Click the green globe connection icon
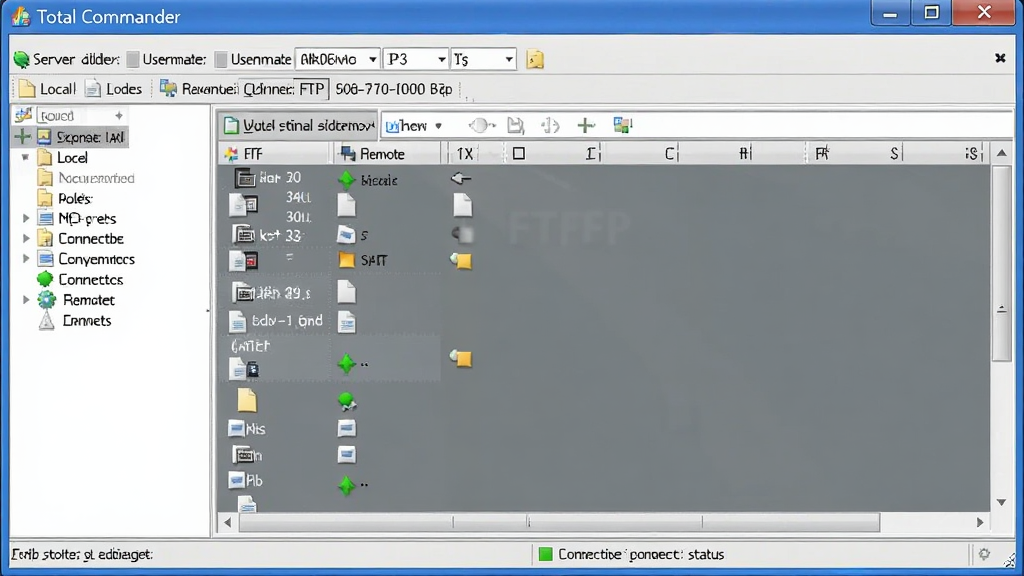The width and height of the screenshot is (1024, 576). coord(347,402)
